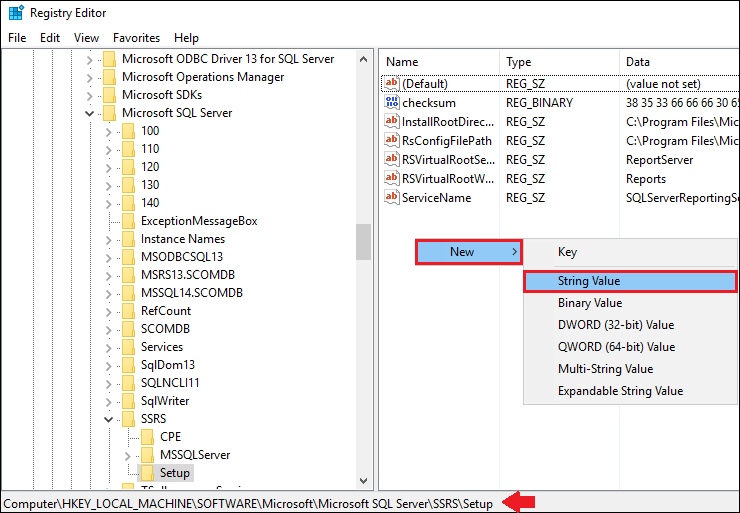Select Binary Value in the submenu

pyautogui.click(x=630, y=303)
